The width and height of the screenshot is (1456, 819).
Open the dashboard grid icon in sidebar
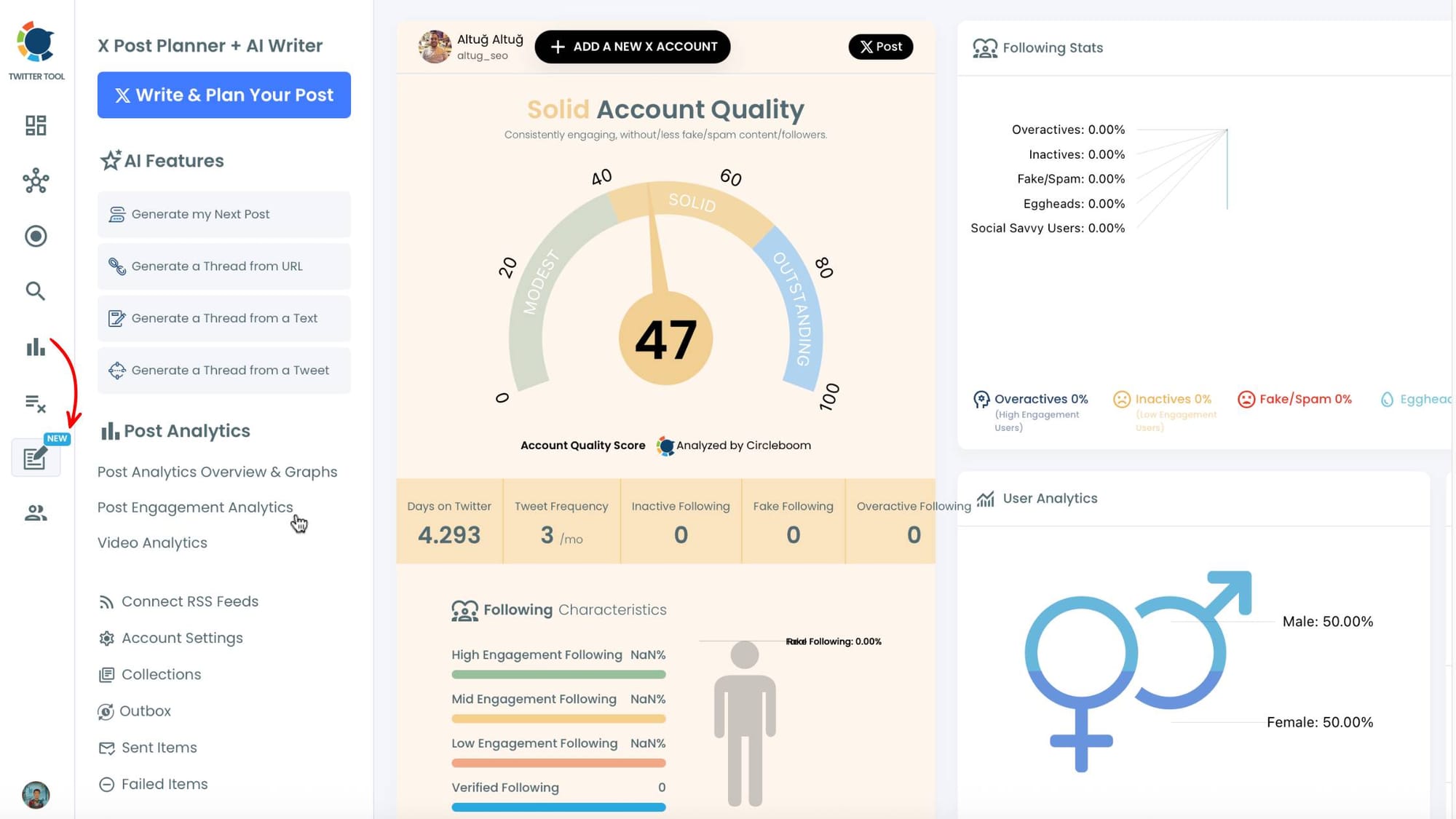tap(36, 125)
